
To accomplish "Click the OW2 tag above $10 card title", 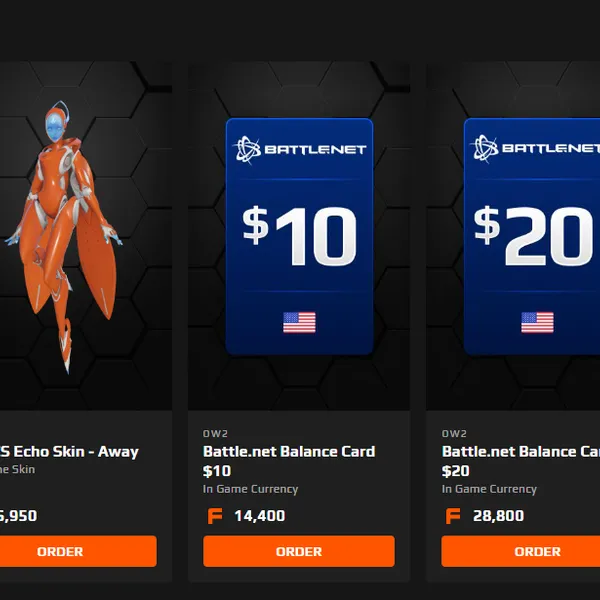I will [x=215, y=434].
